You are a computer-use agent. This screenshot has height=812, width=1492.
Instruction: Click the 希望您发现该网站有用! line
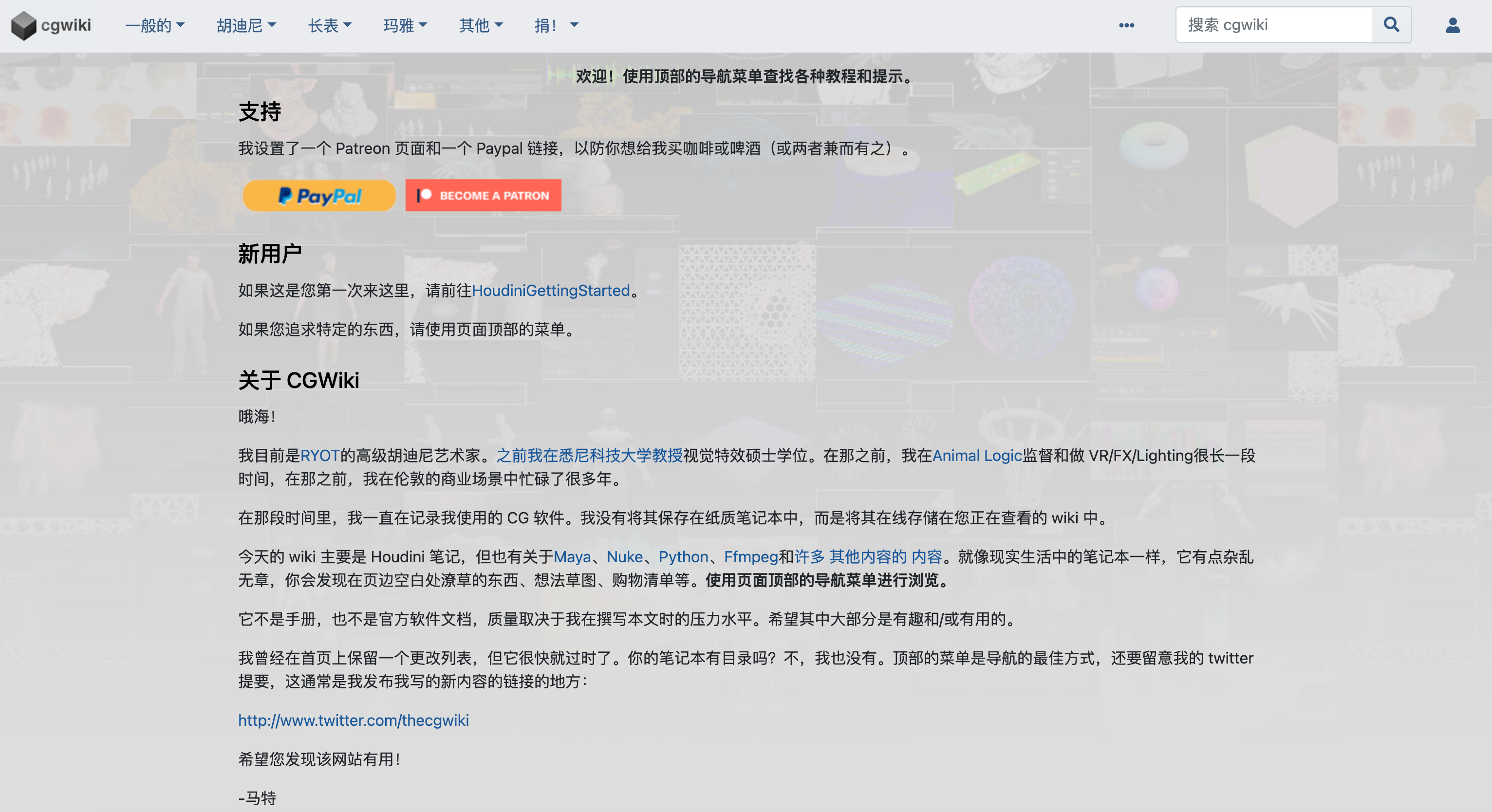point(319,759)
